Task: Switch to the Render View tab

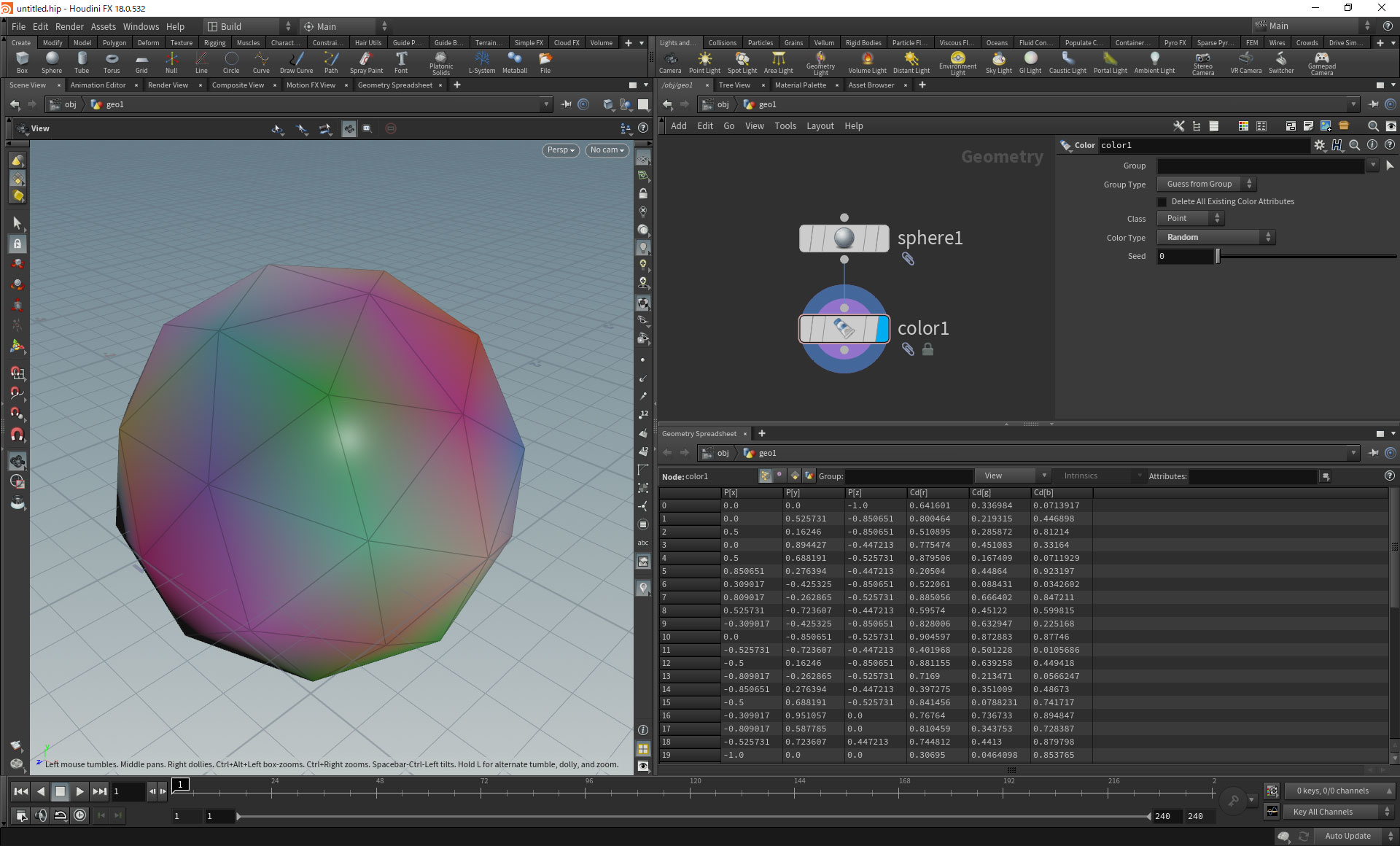Action: pos(168,85)
